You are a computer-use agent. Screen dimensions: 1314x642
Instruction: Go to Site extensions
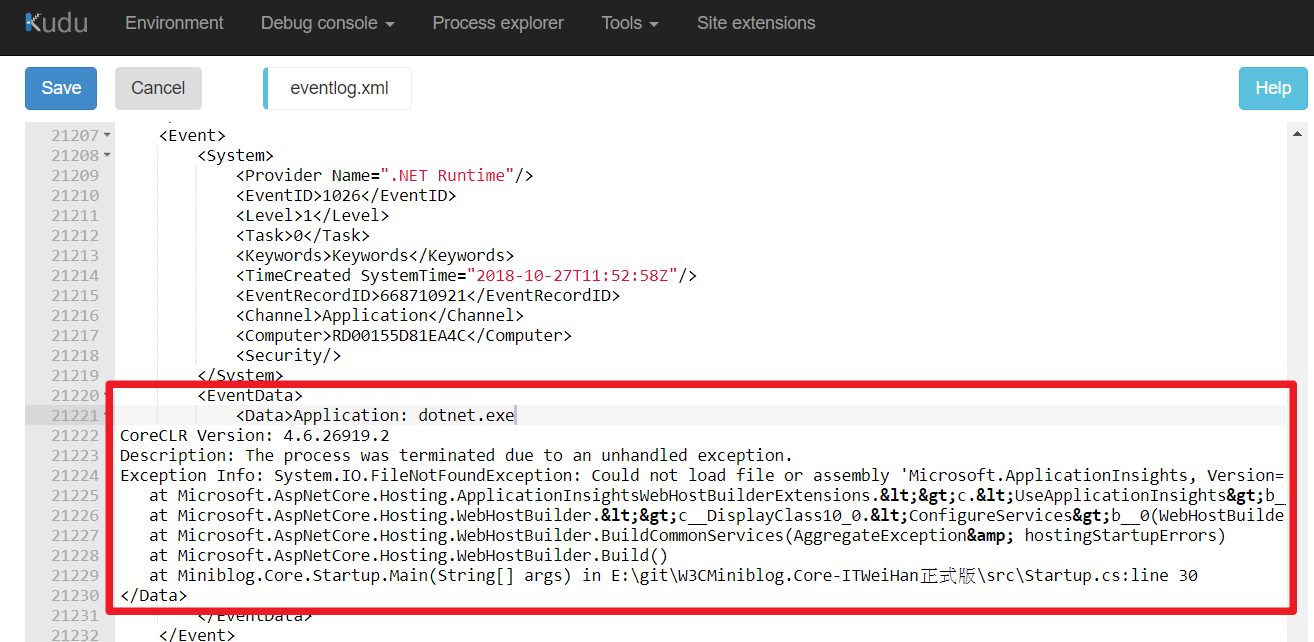(756, 23)
